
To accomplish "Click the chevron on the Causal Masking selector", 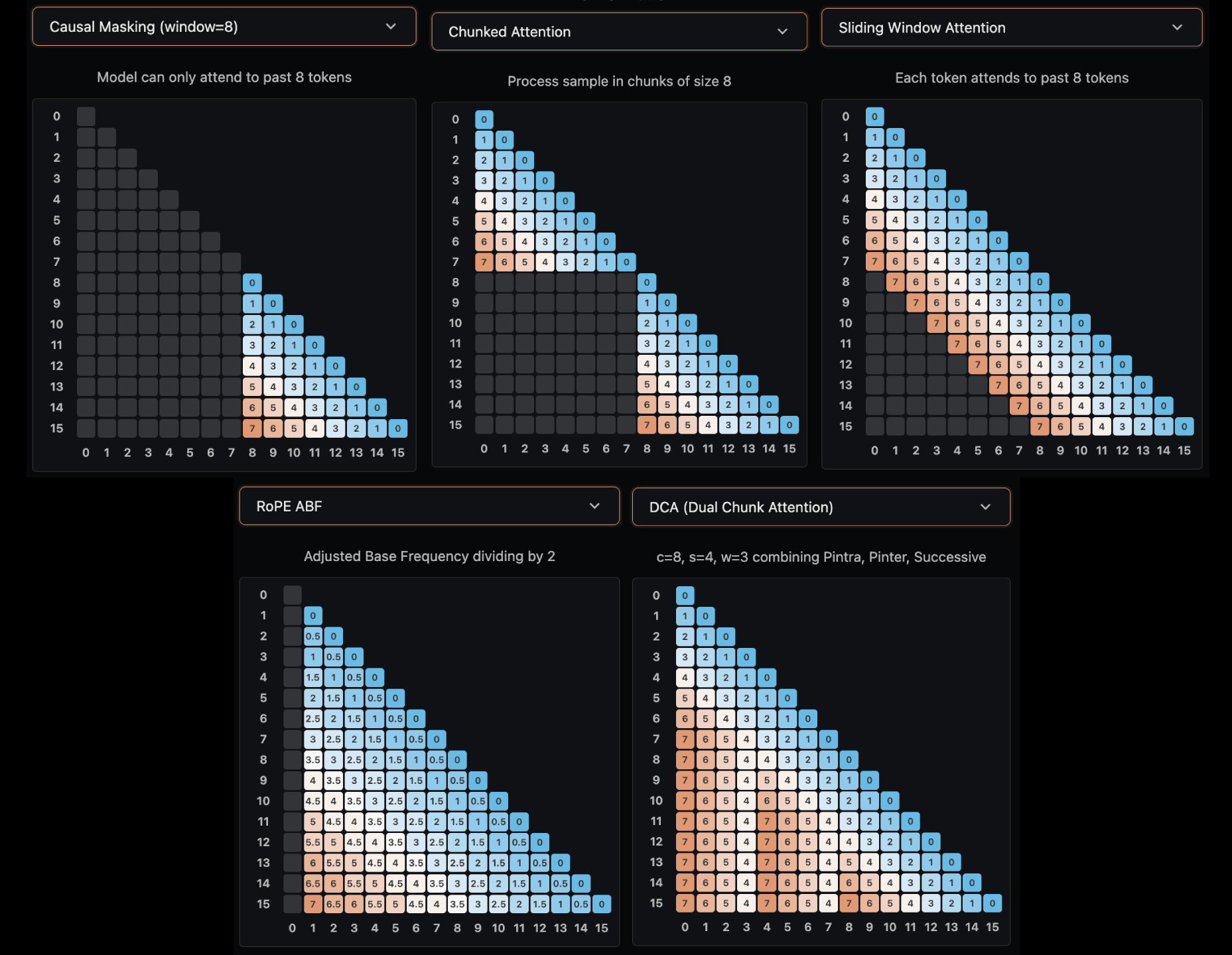I will pos(391,27).
